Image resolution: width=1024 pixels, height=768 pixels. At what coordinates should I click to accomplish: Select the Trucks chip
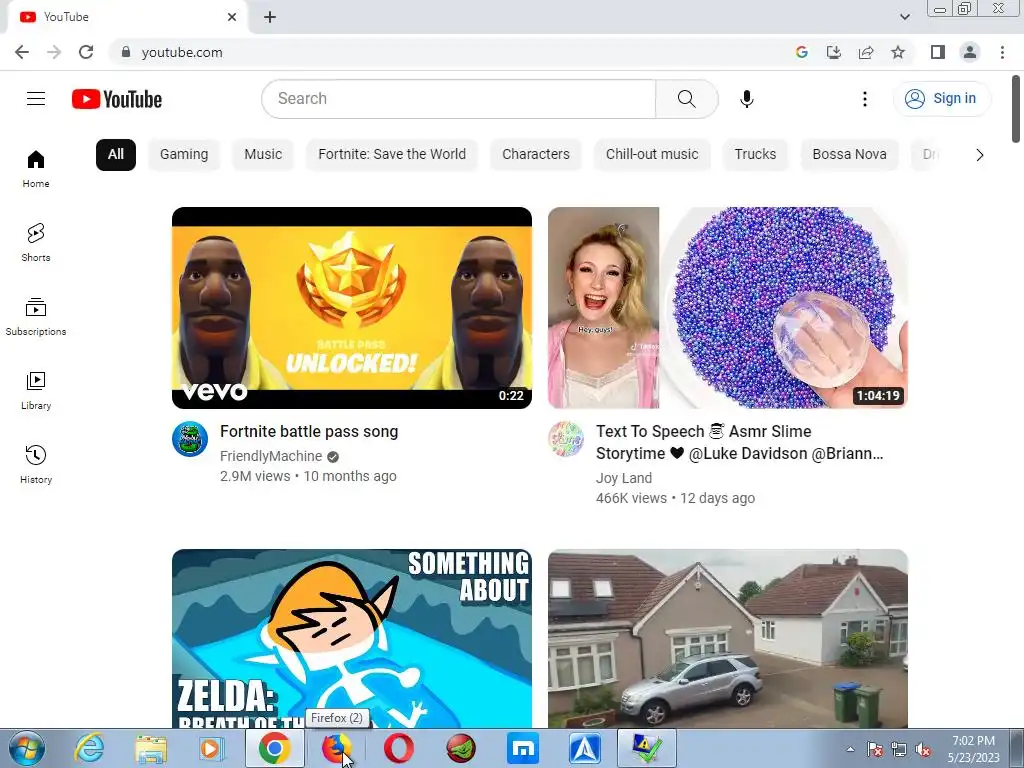[x=756, y=155]
